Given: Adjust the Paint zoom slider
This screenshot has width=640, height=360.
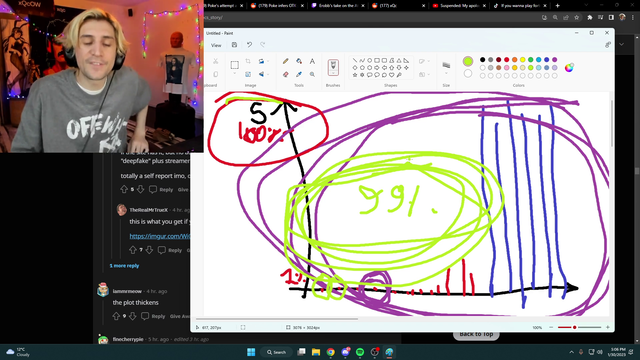Looking at the screenshot, I should pos(579,327).
